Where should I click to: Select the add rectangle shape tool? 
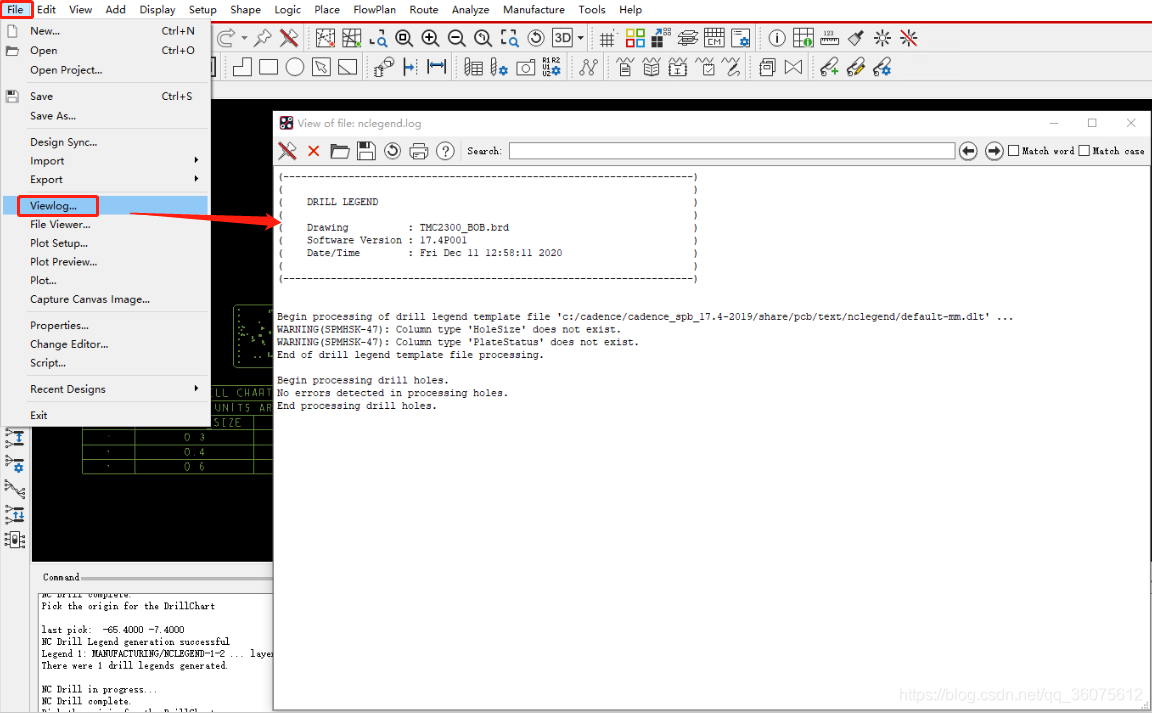pos(268,68)
